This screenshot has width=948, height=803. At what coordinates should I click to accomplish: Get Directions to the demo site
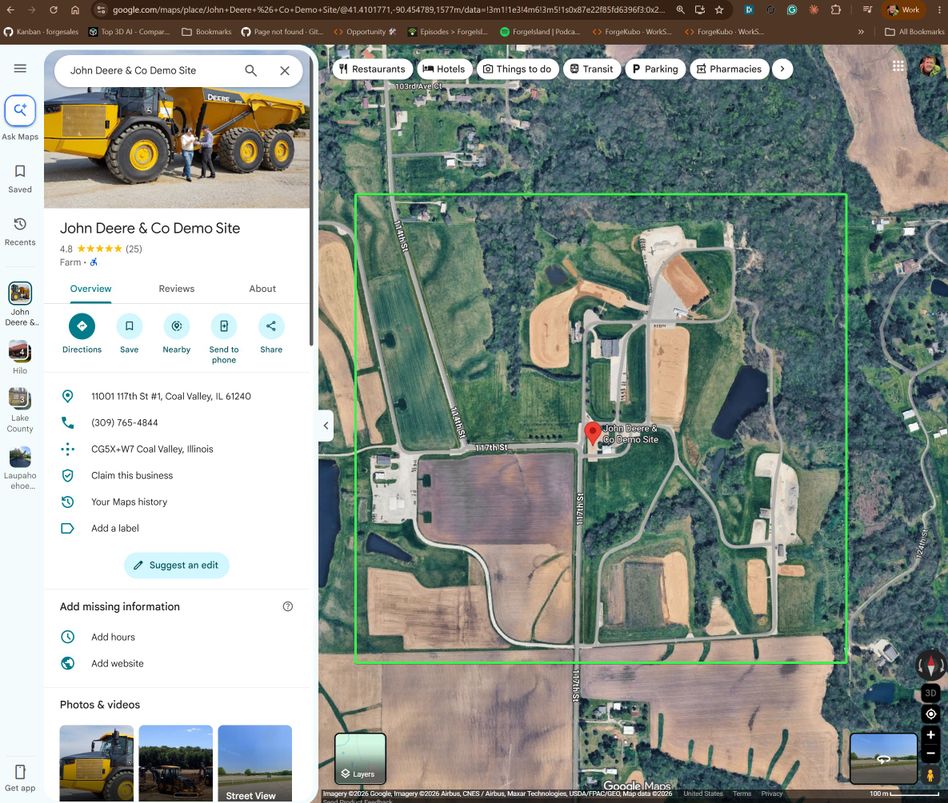tap(82, 327)
